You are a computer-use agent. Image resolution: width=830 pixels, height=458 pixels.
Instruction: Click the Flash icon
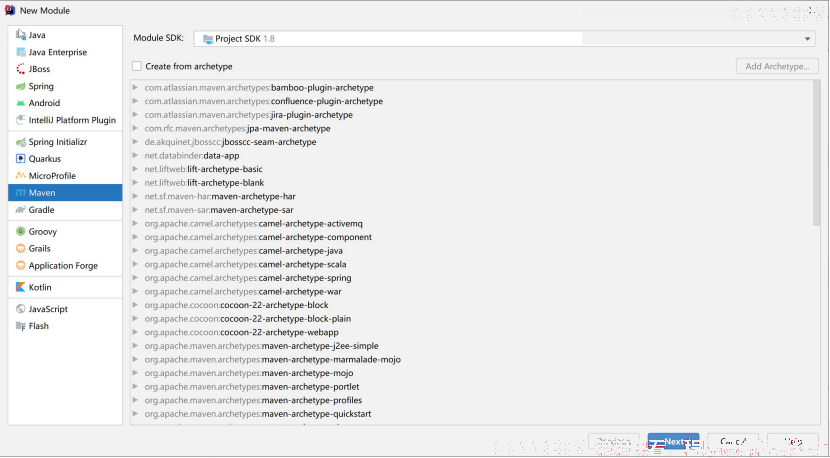[21, 326]
